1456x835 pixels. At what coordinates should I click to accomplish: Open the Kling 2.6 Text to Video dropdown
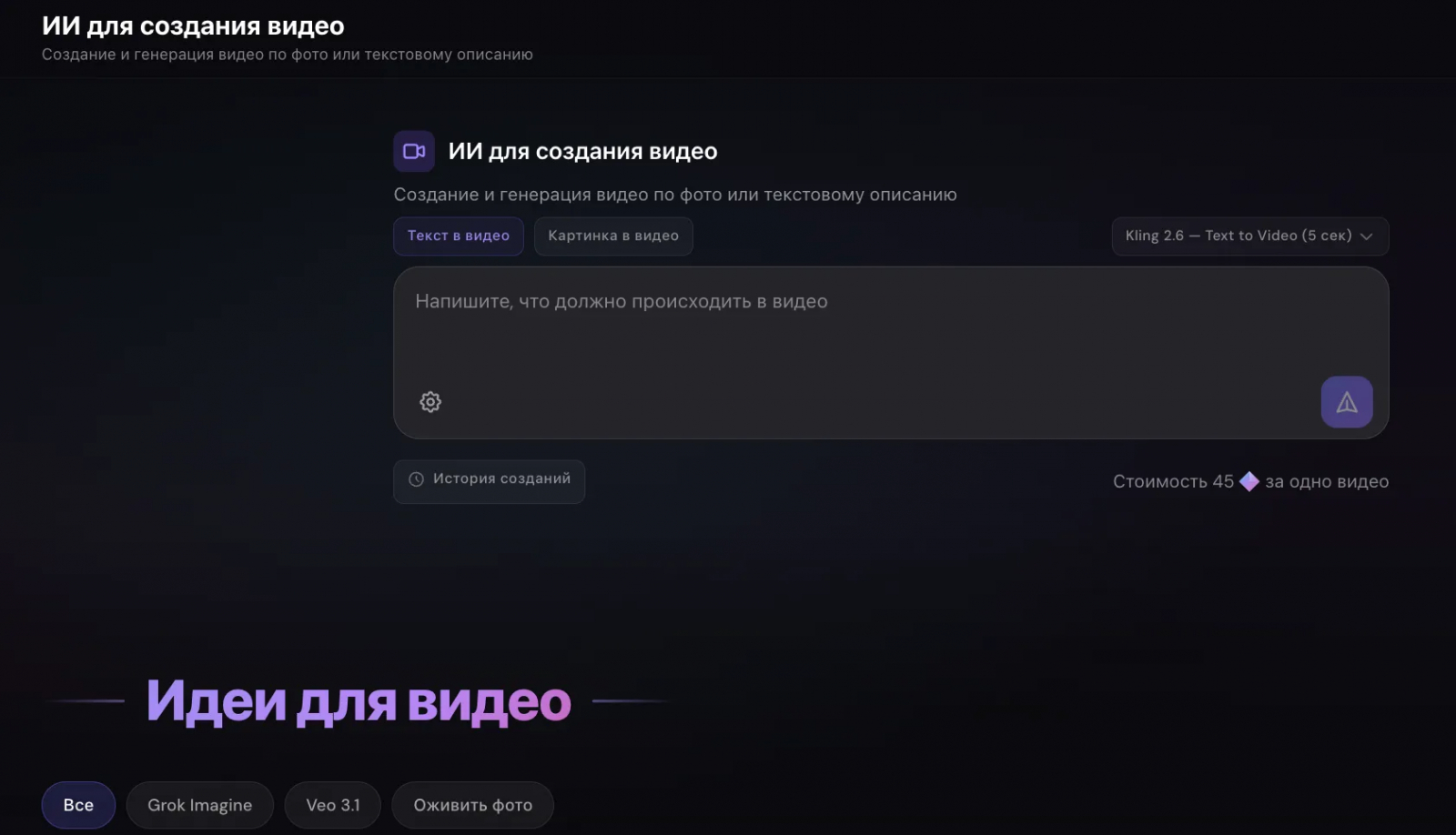pyautogui.click(x=1250, y=236)
